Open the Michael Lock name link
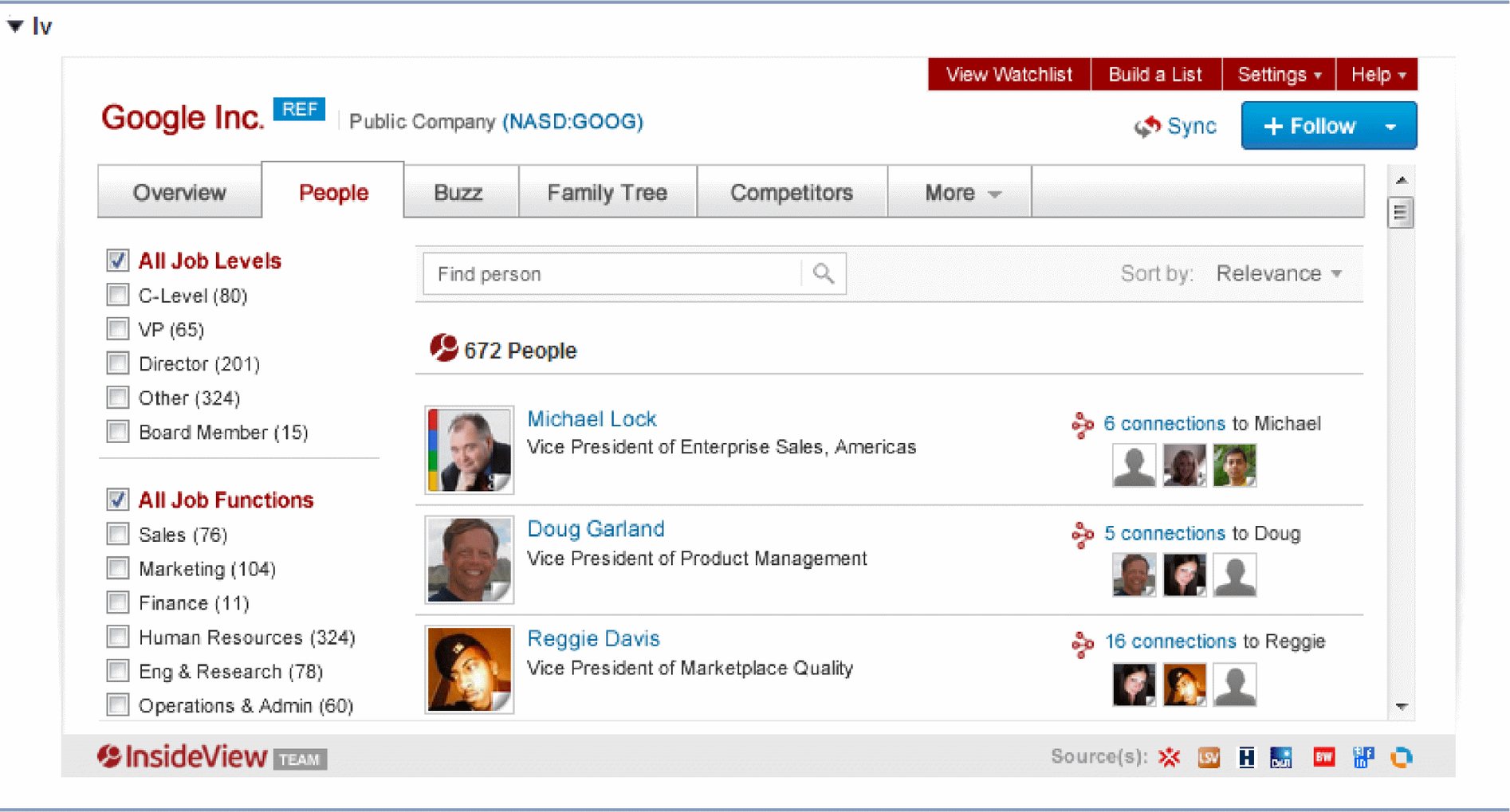Screen dimensions: 1510x812 [x=592, y=419]
